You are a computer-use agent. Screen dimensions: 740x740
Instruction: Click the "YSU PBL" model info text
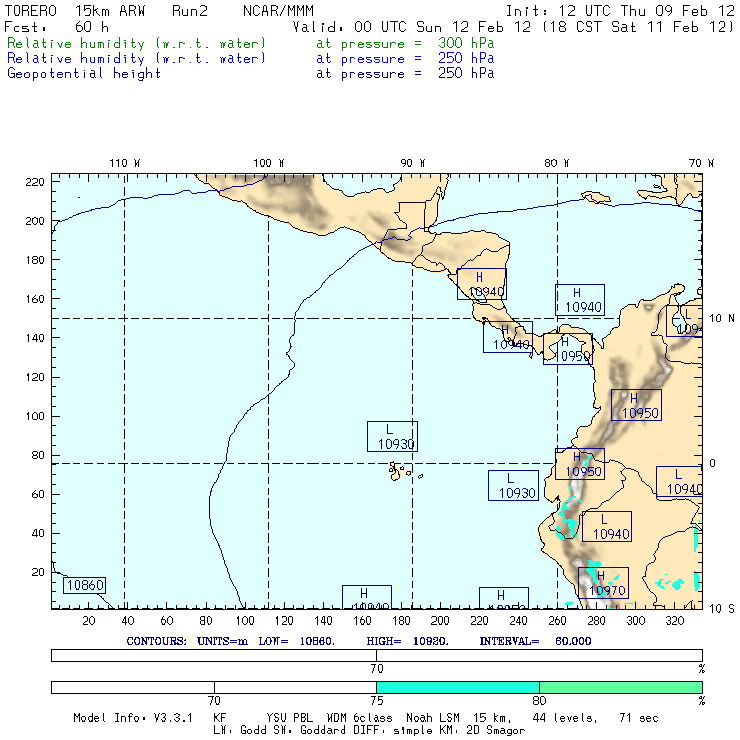tap(289, 718)
